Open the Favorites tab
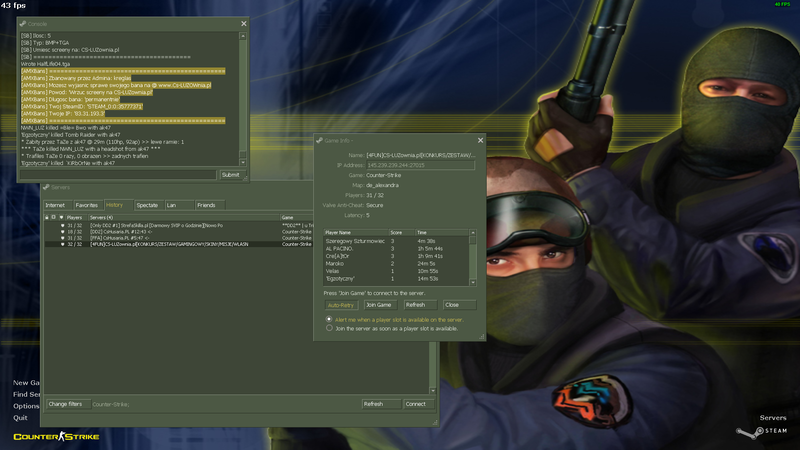Image resolution: width=800 pixels, height=450 pixels. 87,205
